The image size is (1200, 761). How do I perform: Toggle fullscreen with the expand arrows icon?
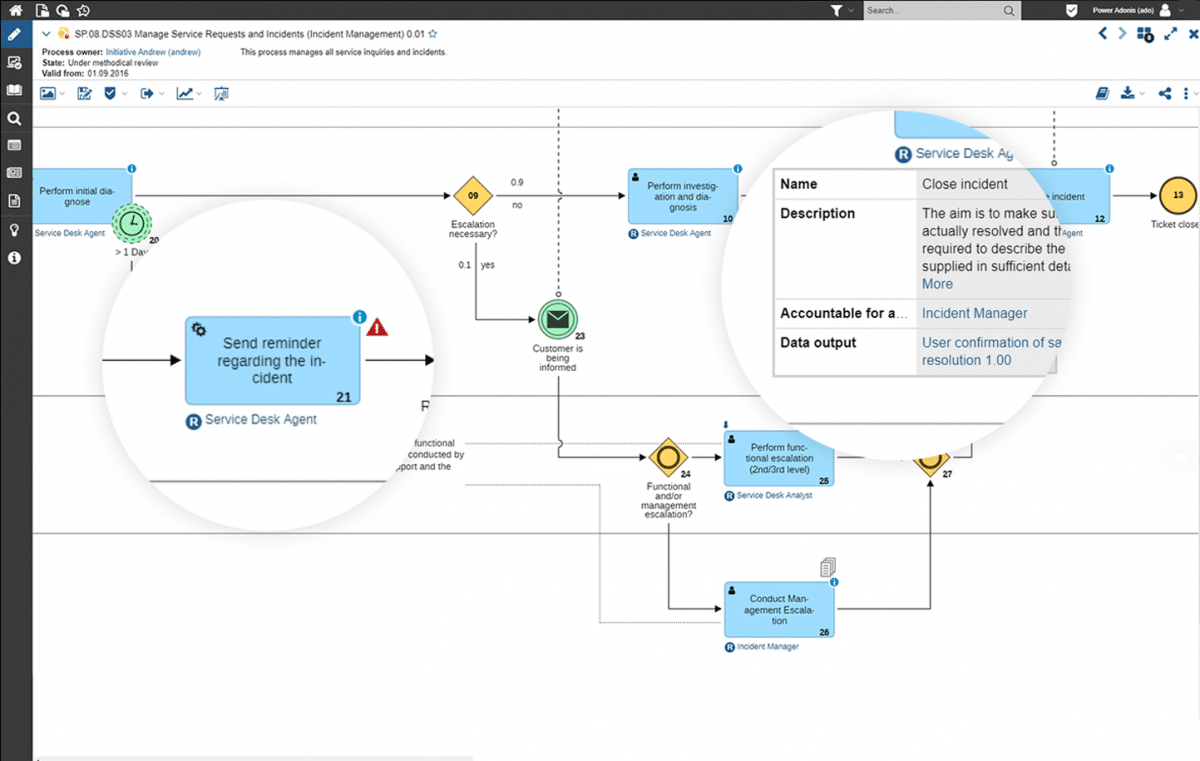pos(1170,33)
